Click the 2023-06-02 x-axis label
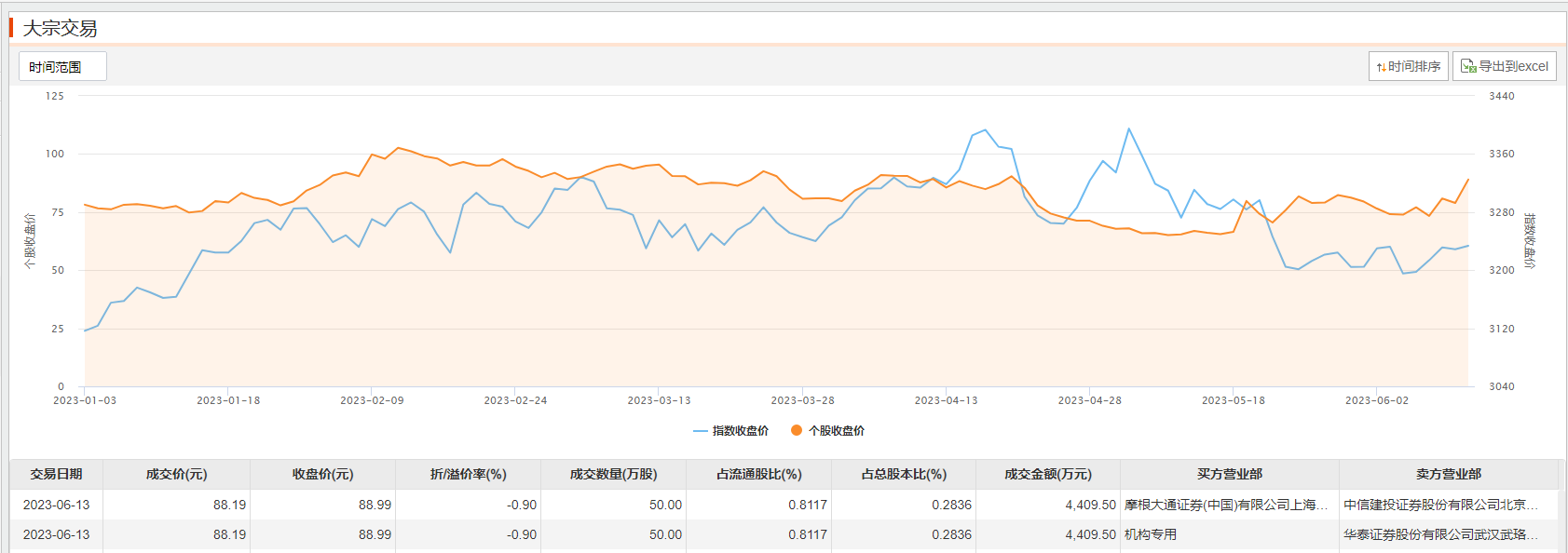1568x553 pixels. coord(1377,400)
